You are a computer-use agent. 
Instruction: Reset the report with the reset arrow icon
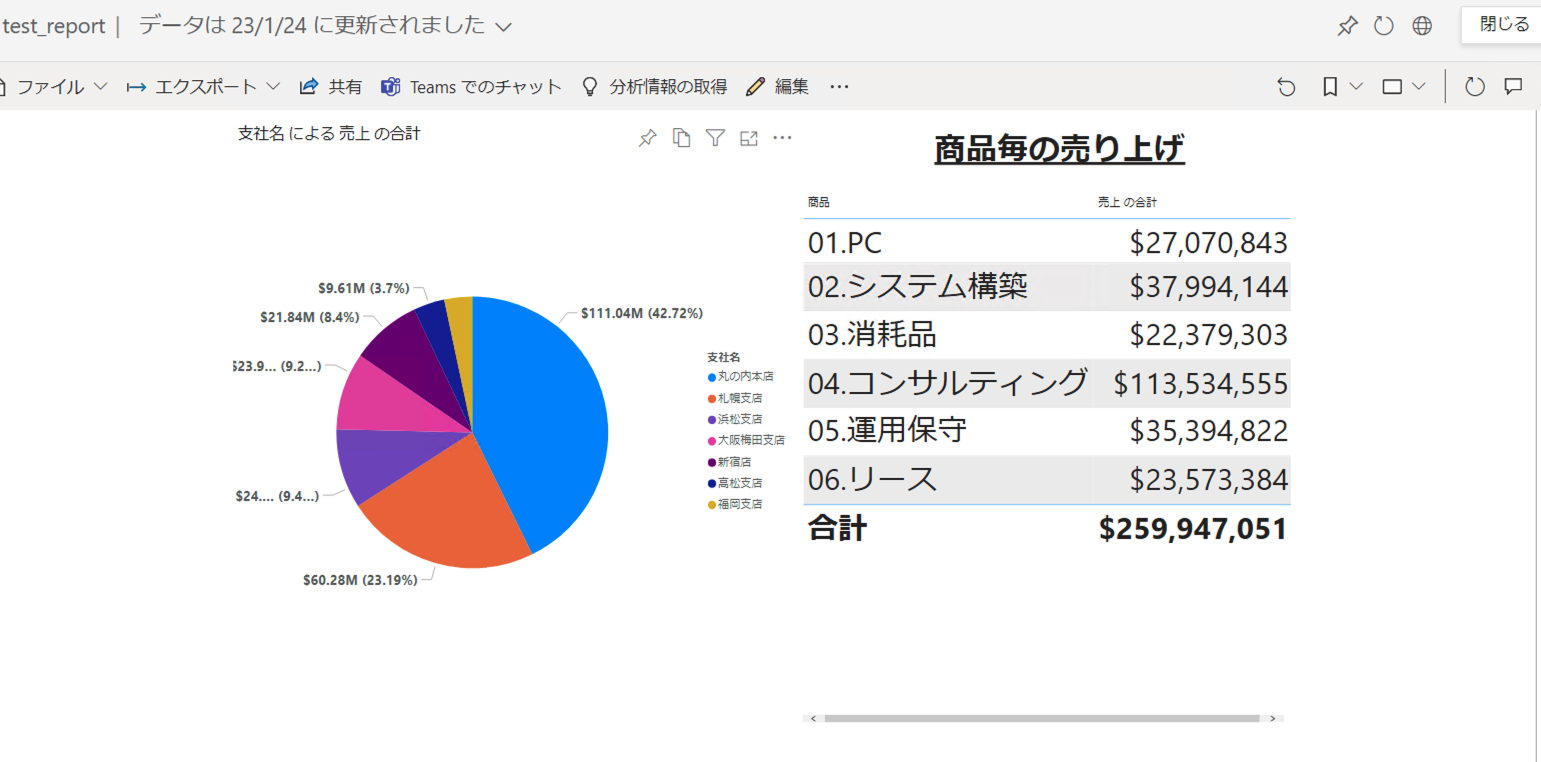[1286, 87]
